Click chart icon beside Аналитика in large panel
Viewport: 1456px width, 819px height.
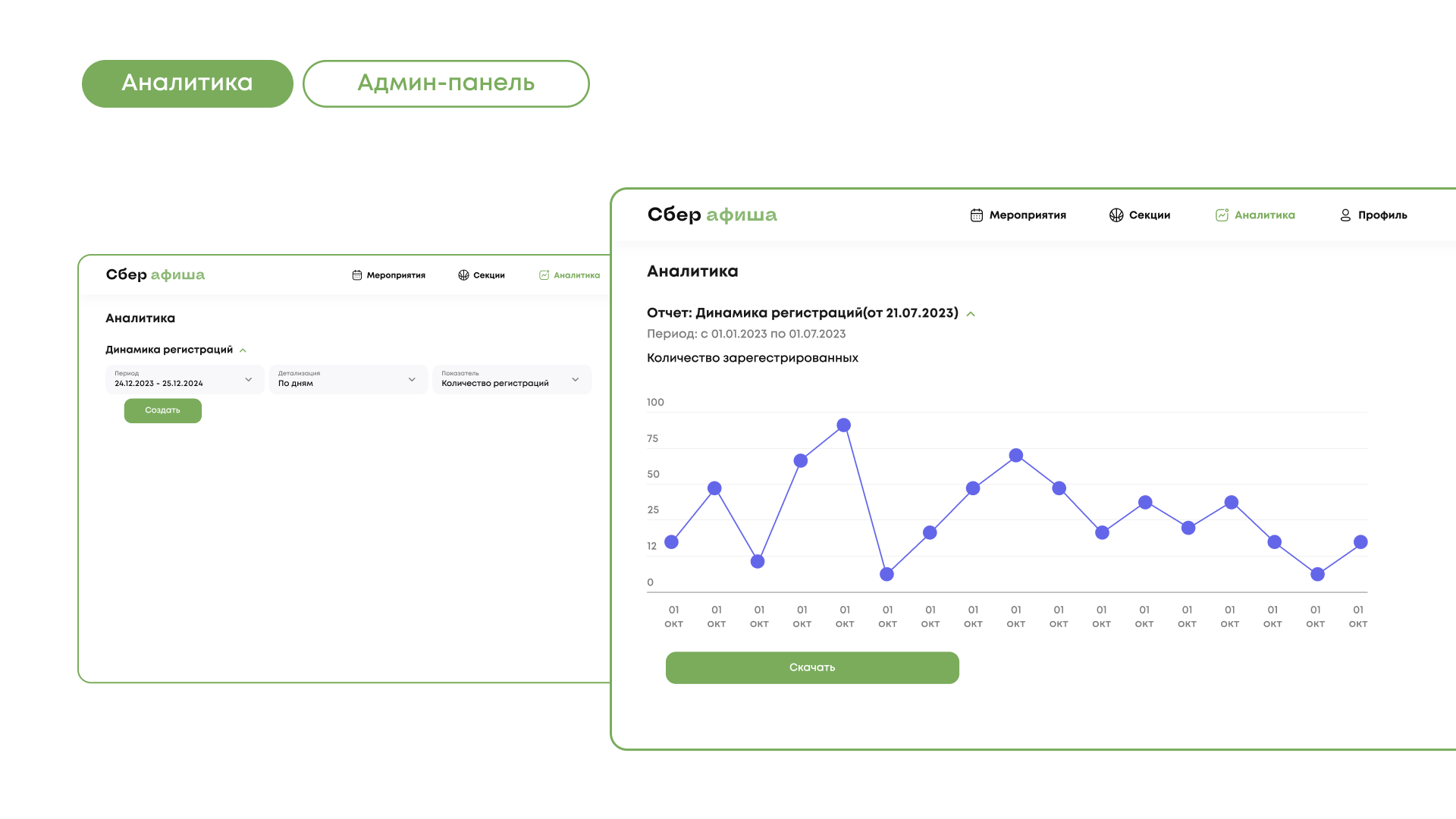(1222, 215)
